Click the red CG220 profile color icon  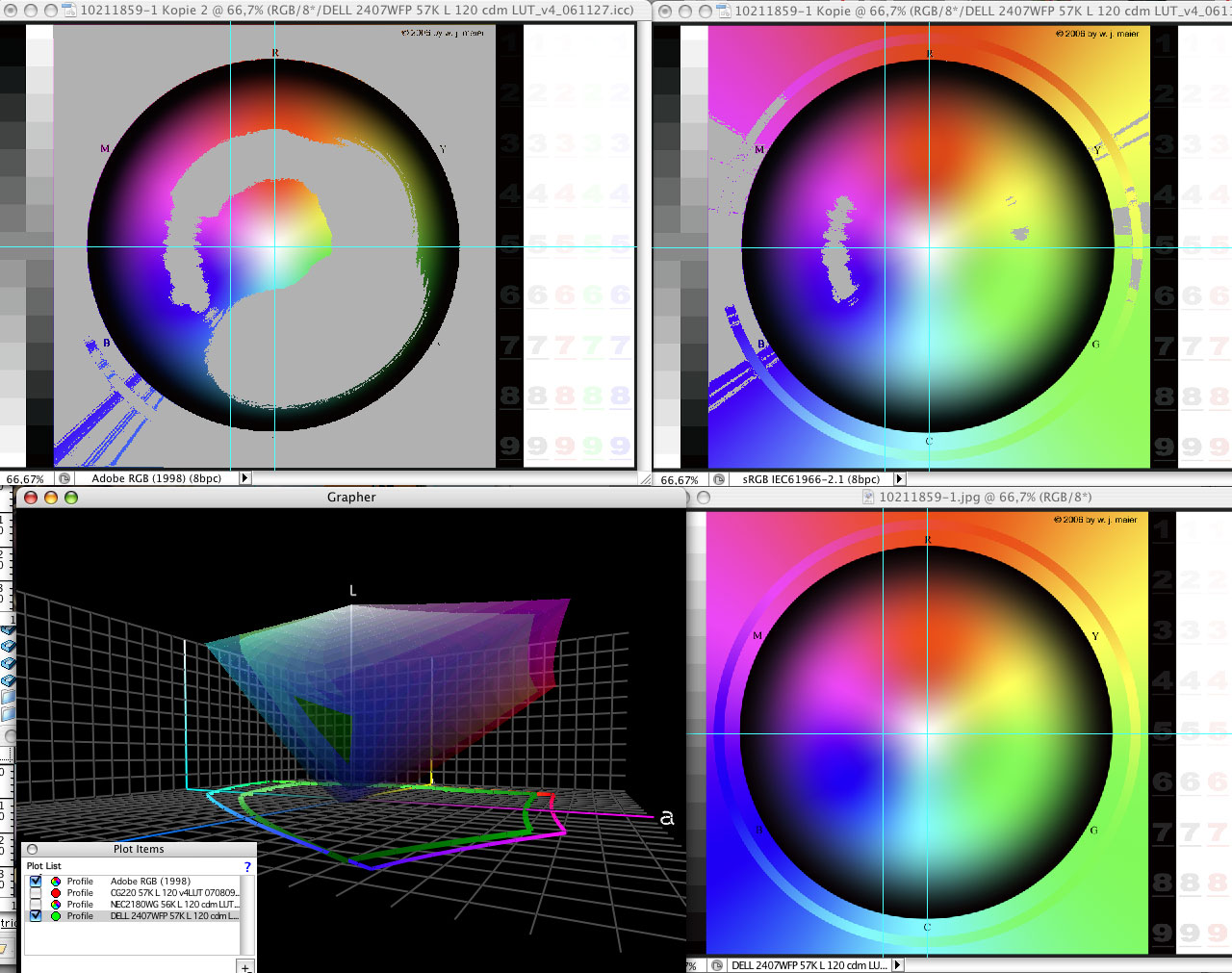pos(56,893)
